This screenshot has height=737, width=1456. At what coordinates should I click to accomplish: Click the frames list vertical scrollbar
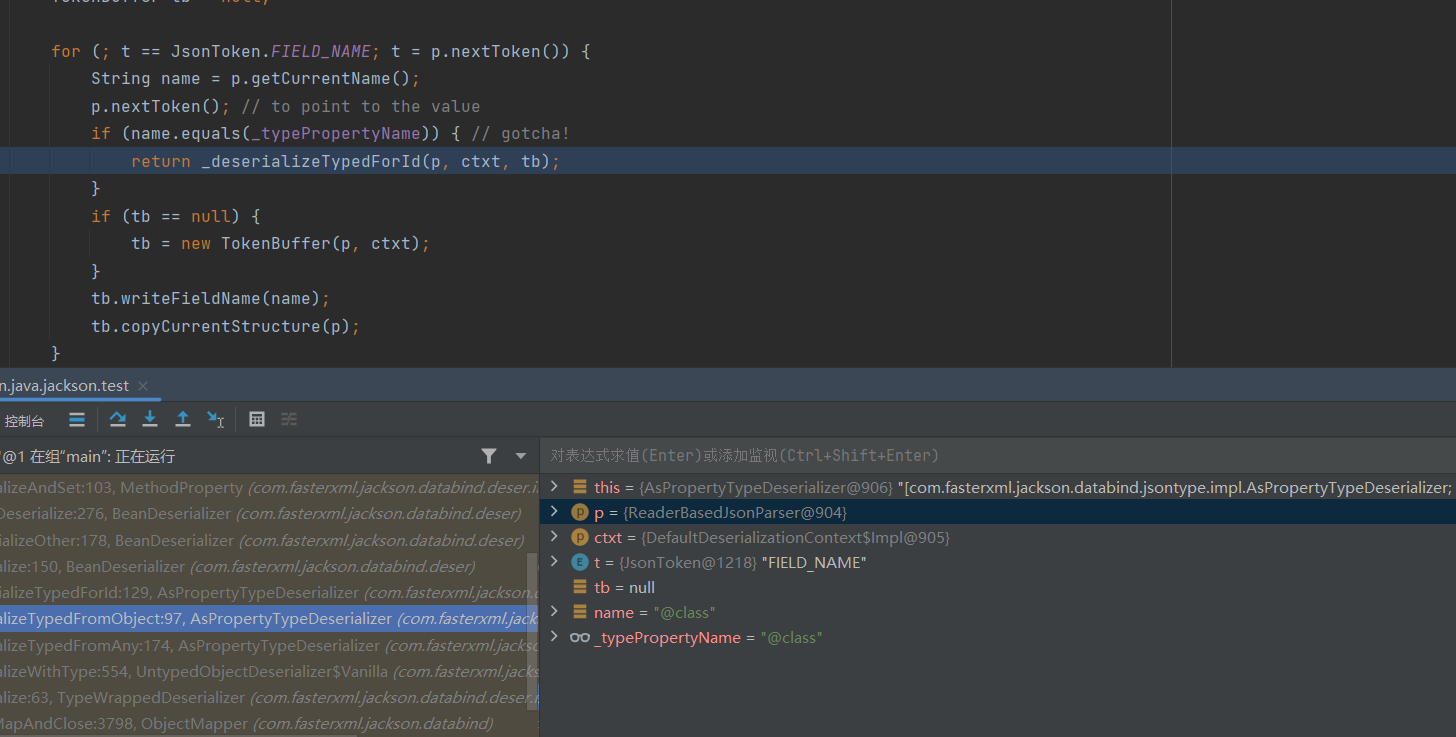point(533,630)
